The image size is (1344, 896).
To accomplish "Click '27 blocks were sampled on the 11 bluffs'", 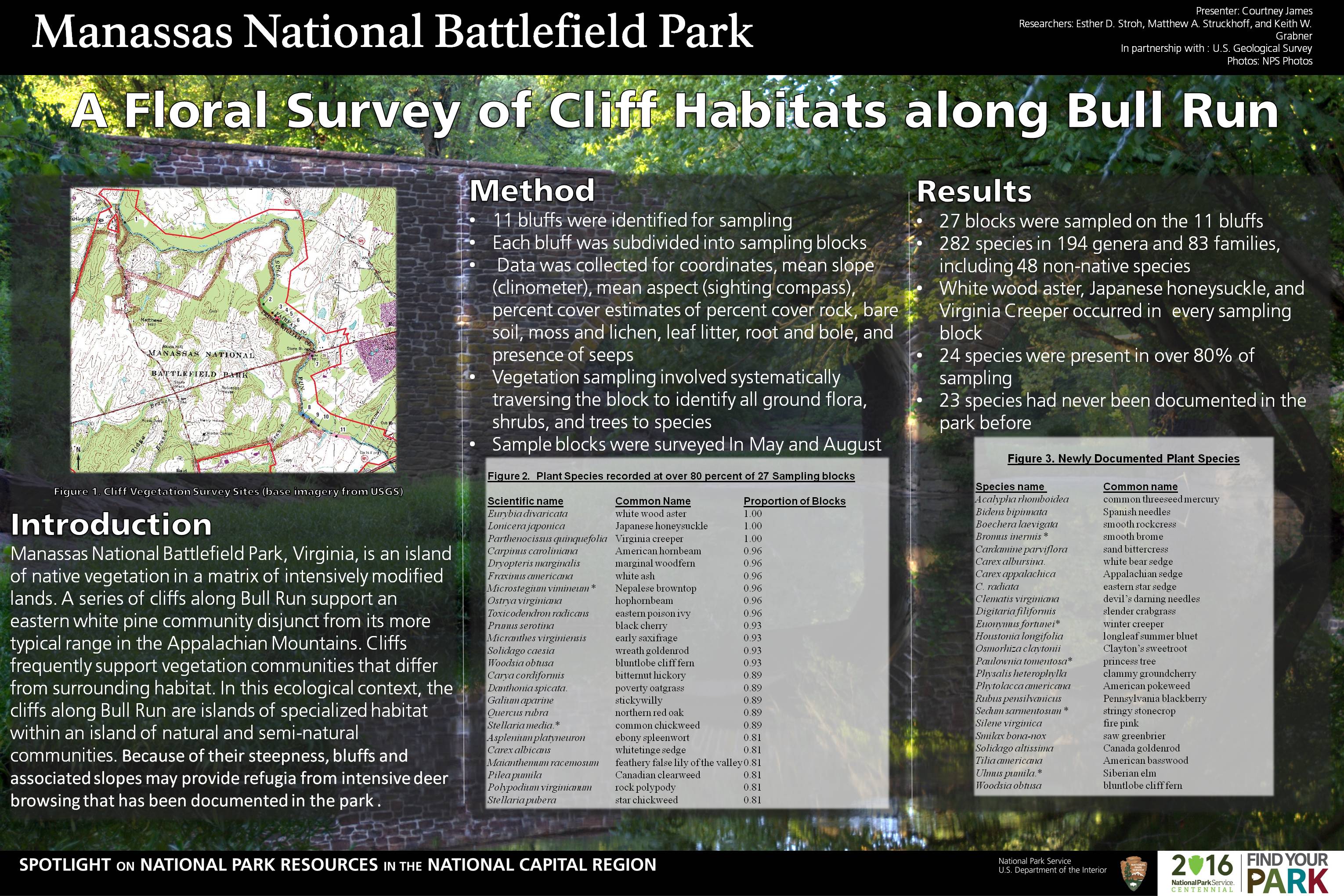I will coord(1101,221).
